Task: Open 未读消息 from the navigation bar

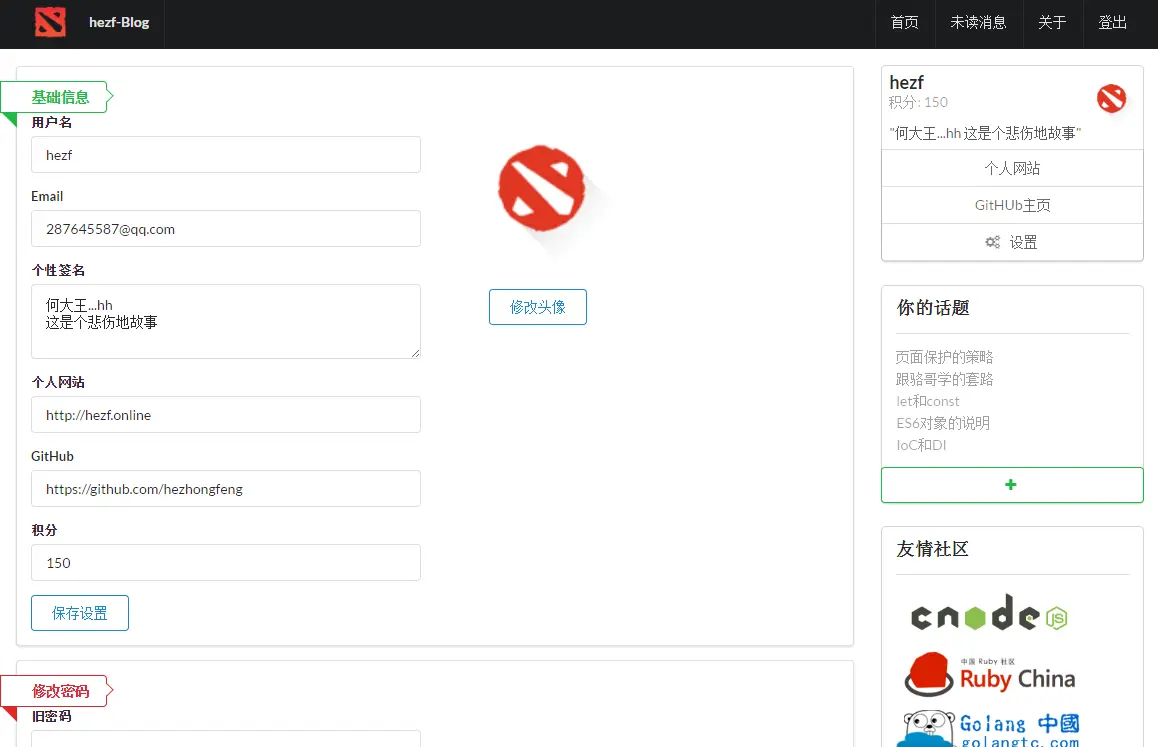Action: [x=978, y=23]
